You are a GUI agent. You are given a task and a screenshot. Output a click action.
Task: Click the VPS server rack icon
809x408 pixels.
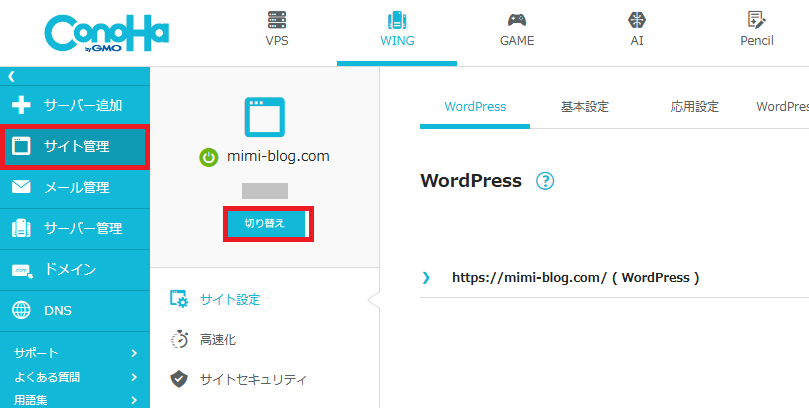(x=277, y=20)
